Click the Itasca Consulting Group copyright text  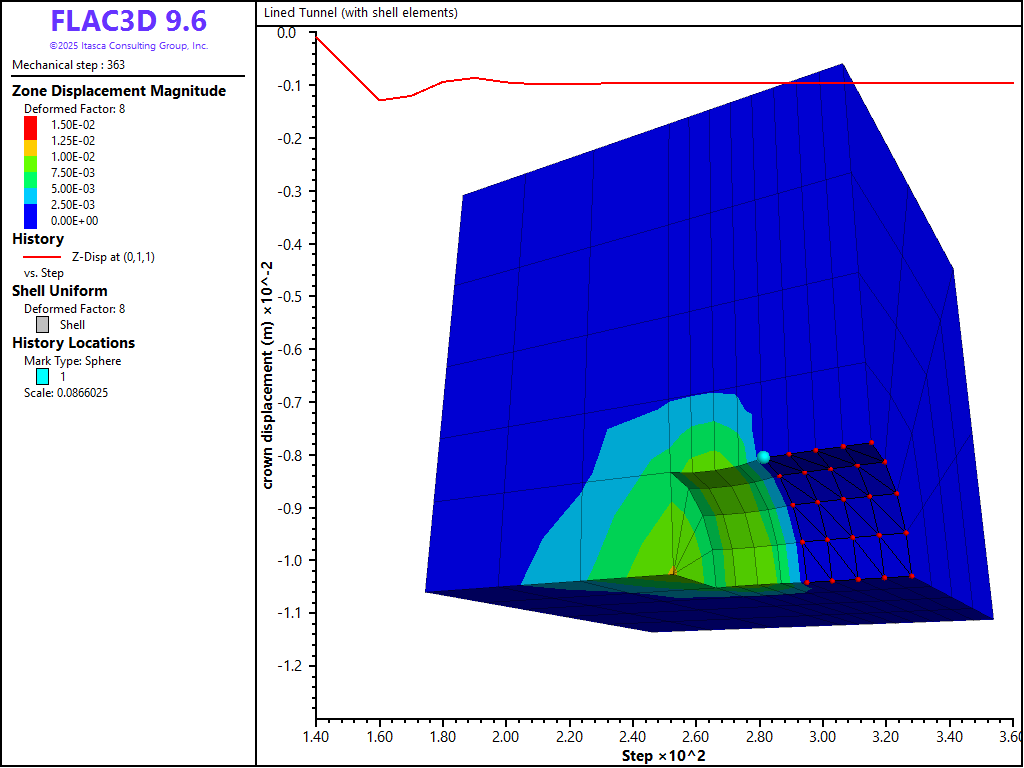click(x=128, y=46)
